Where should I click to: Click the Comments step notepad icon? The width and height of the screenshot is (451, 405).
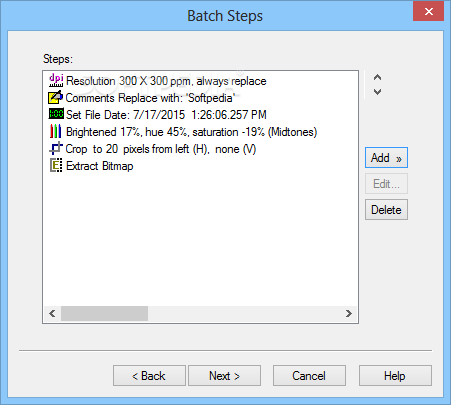tap(55, 97)
